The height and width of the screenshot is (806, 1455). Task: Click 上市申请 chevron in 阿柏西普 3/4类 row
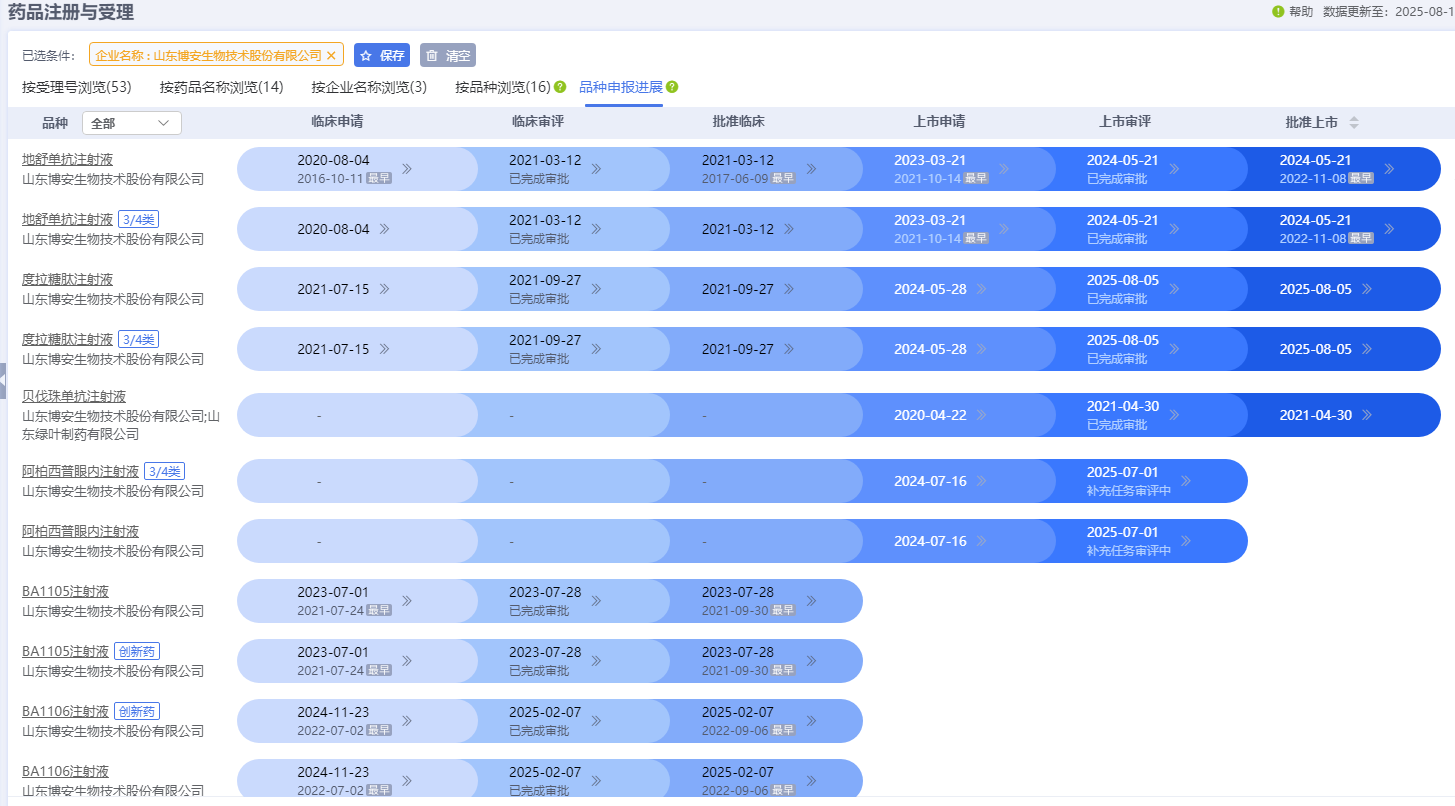pyautogui.click(x=981, y=481)
